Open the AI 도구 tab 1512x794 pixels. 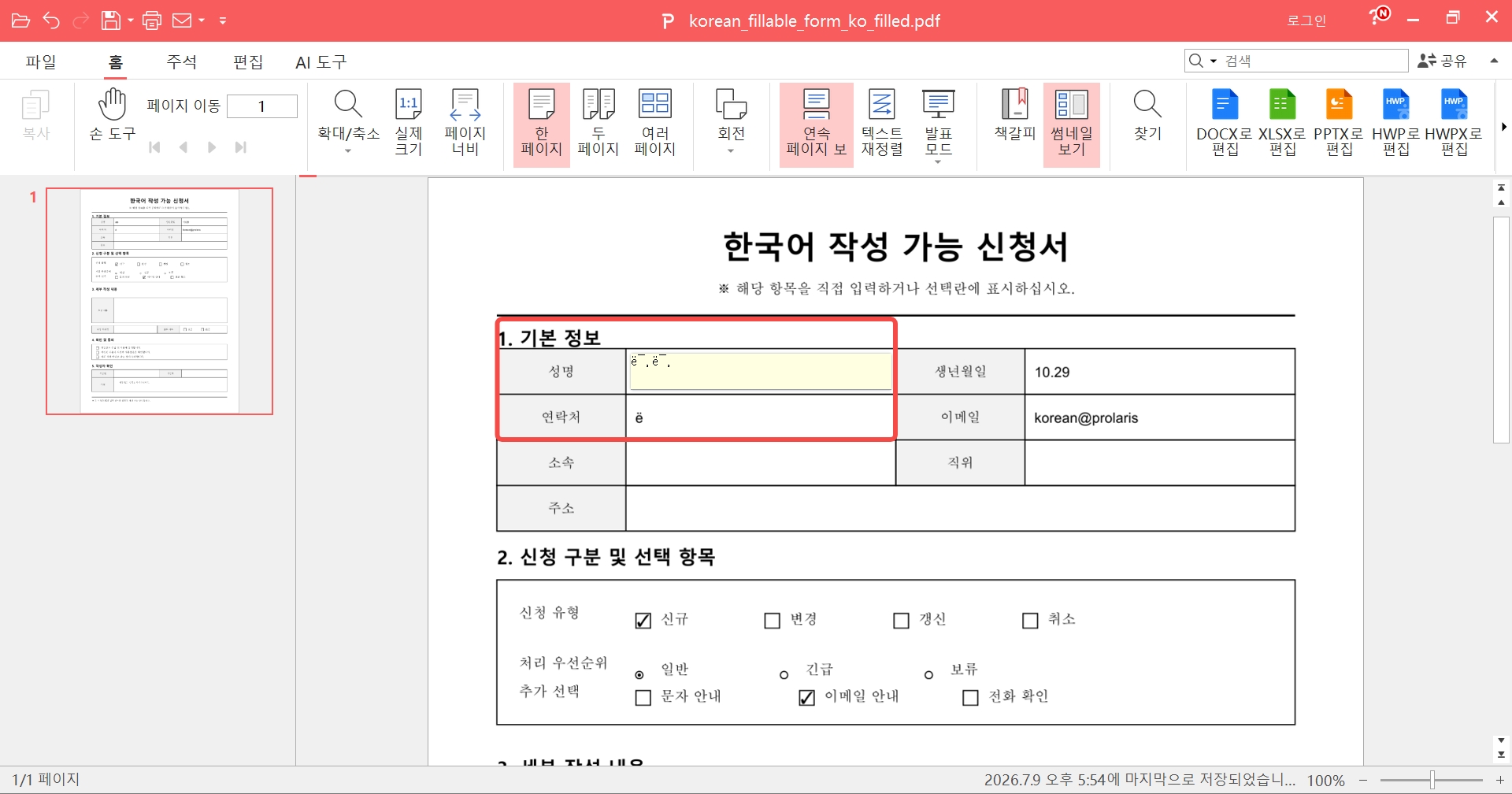click(x=321, y=61)
